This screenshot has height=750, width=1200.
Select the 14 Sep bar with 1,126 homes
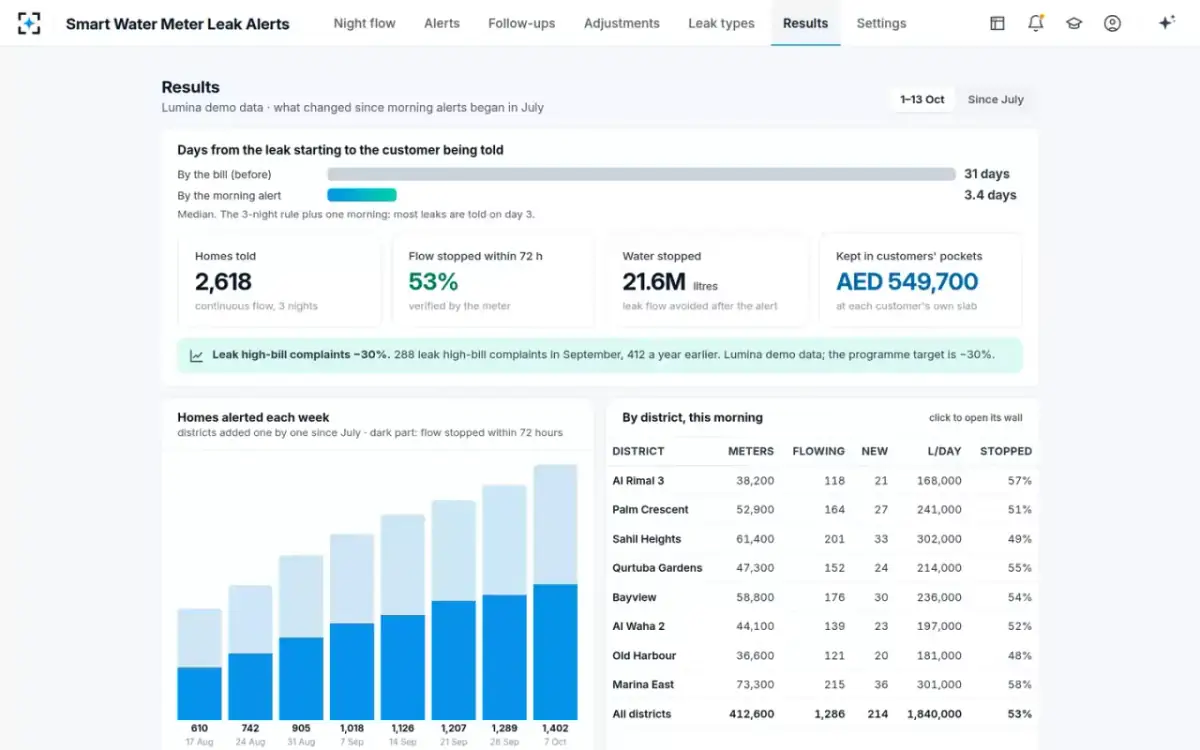coord(403,617)
